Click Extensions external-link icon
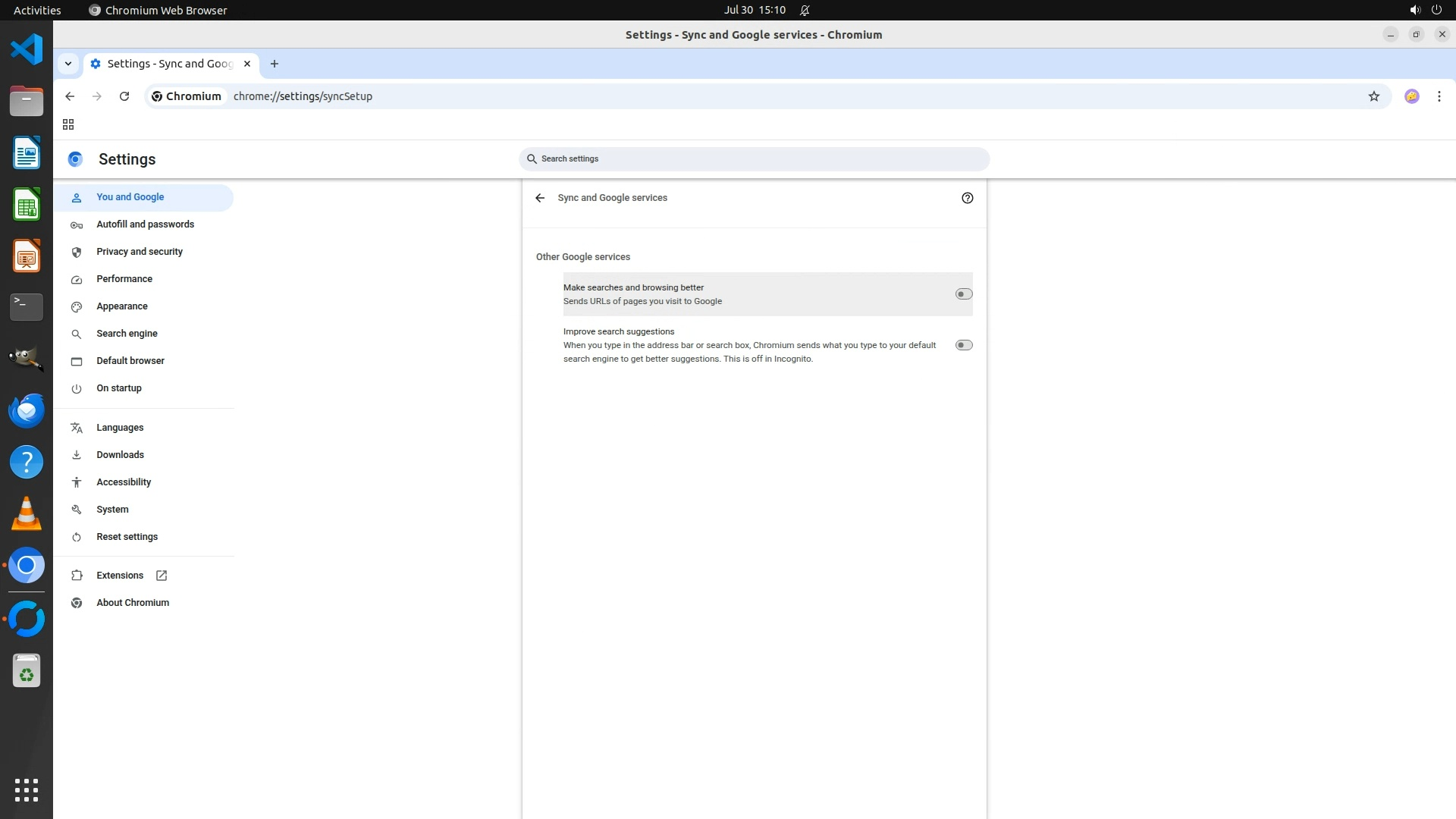The height and width of the screenshot is (819, 1456). click(162, 576)
